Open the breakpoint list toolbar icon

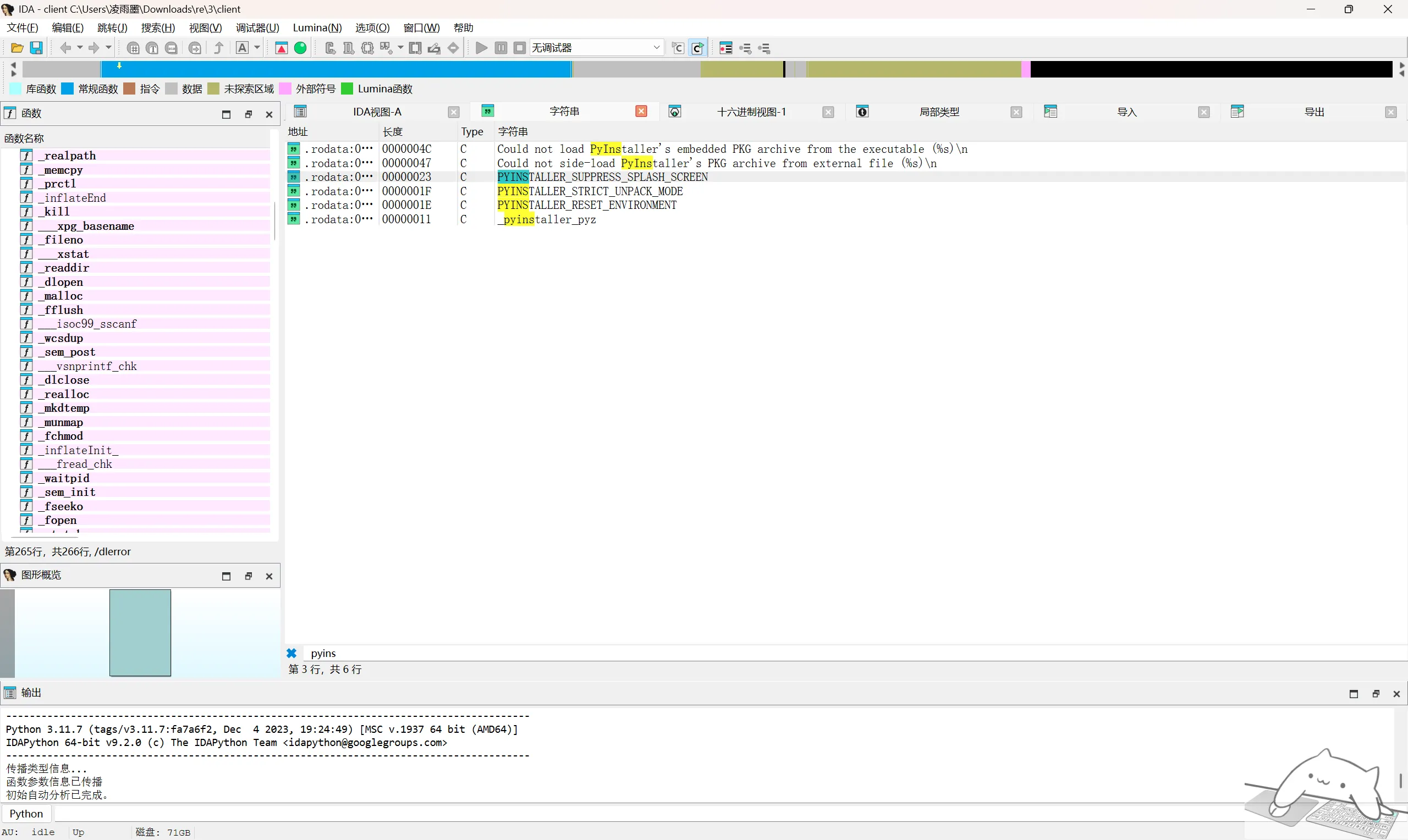[726, 48]
